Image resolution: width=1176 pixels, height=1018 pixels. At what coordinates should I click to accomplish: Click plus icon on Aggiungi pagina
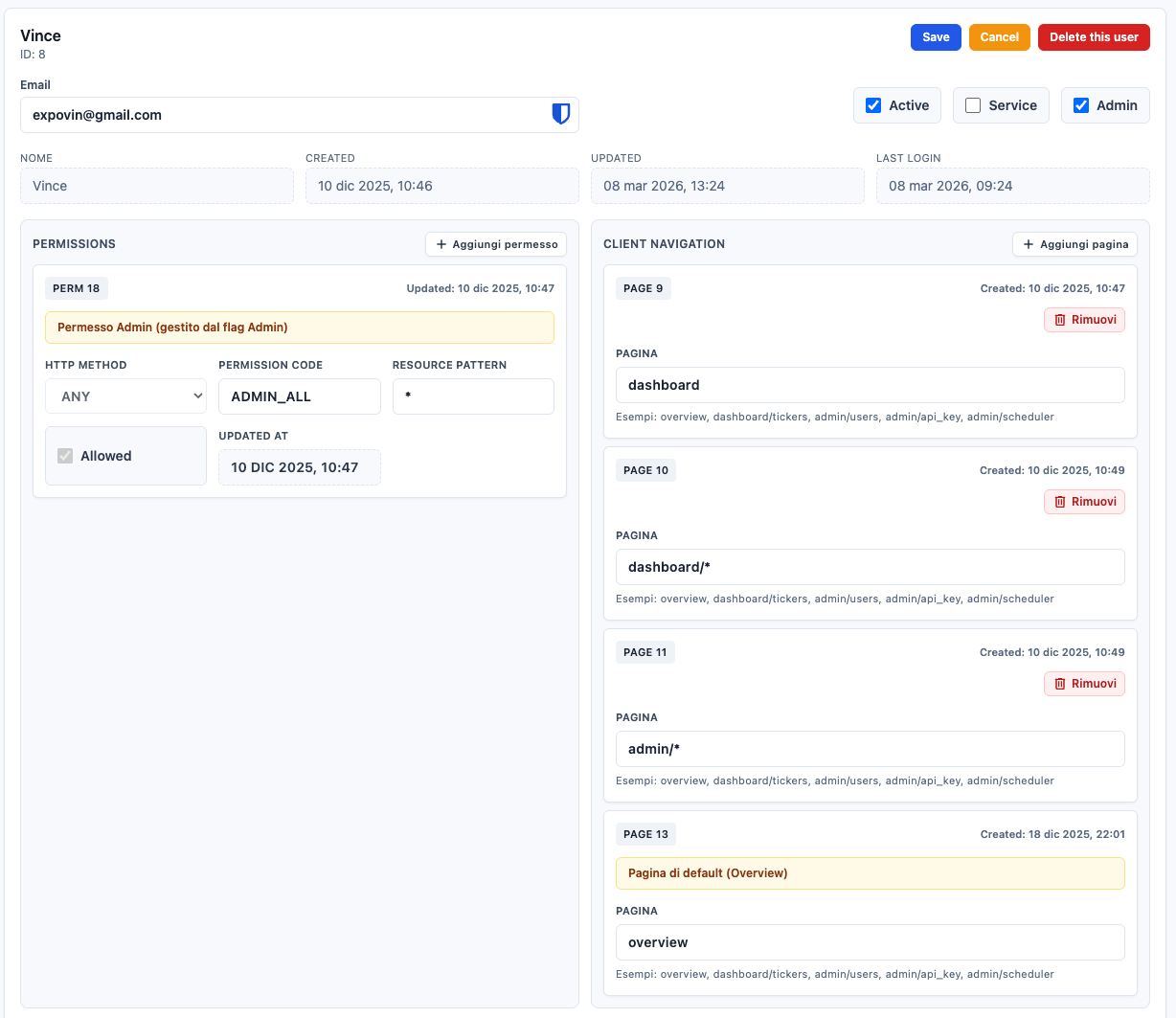point(1029,244)
